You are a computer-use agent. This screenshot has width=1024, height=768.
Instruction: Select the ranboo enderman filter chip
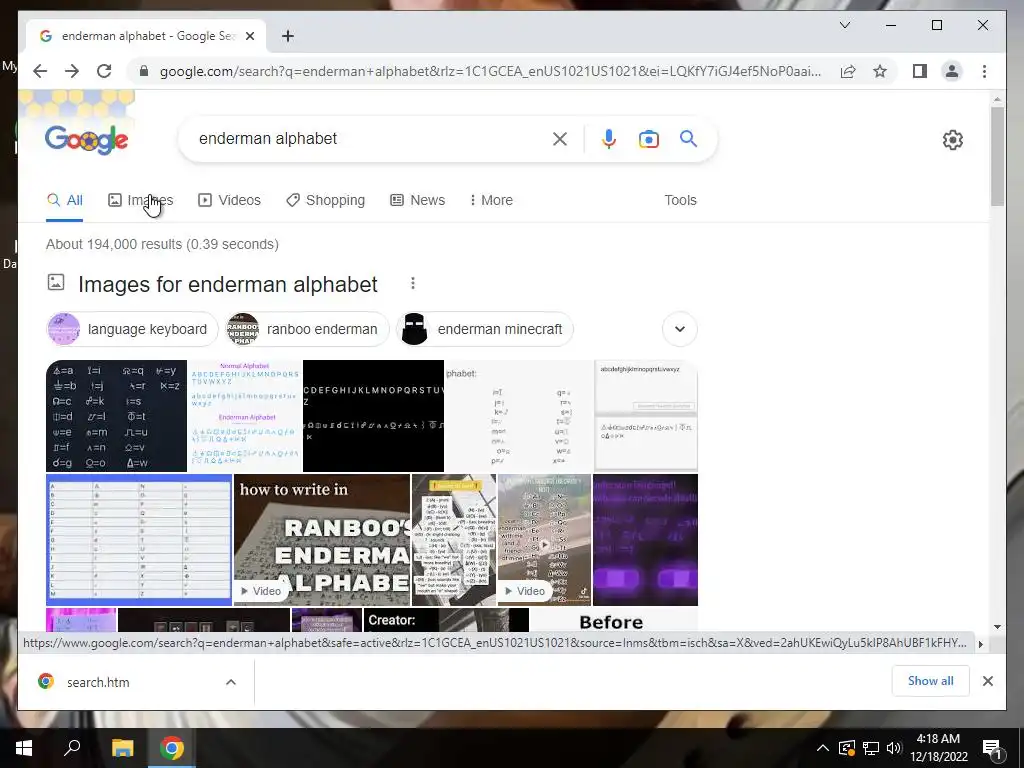pos(307,329)
